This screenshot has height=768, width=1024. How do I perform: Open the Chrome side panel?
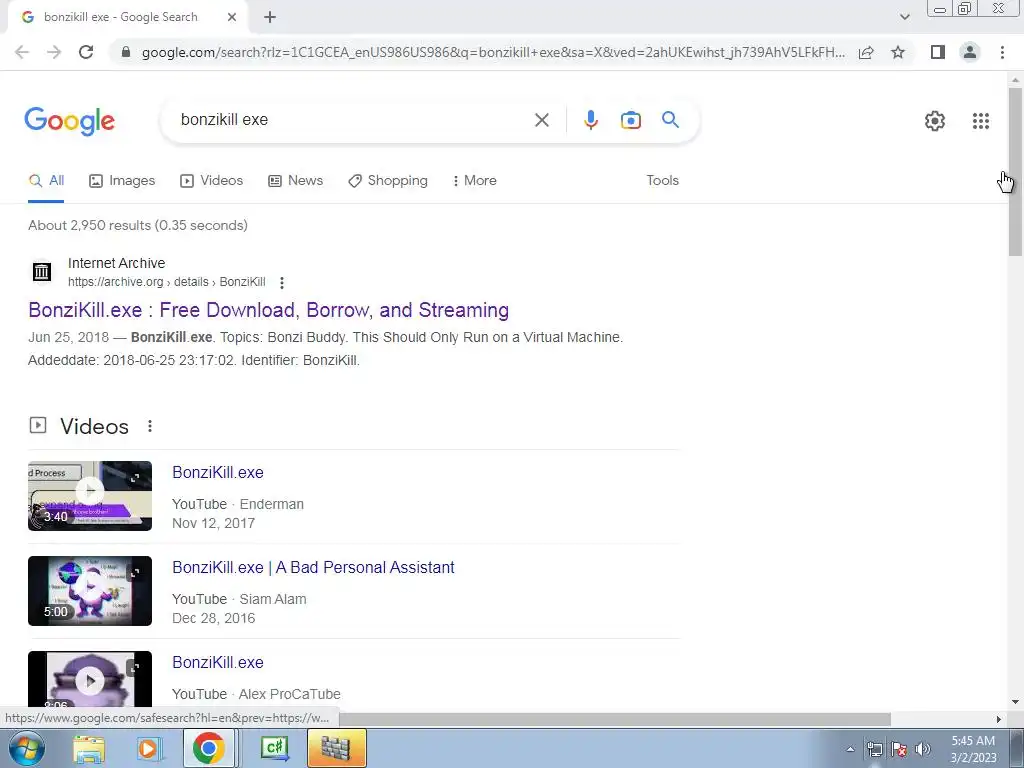(938, 52)
